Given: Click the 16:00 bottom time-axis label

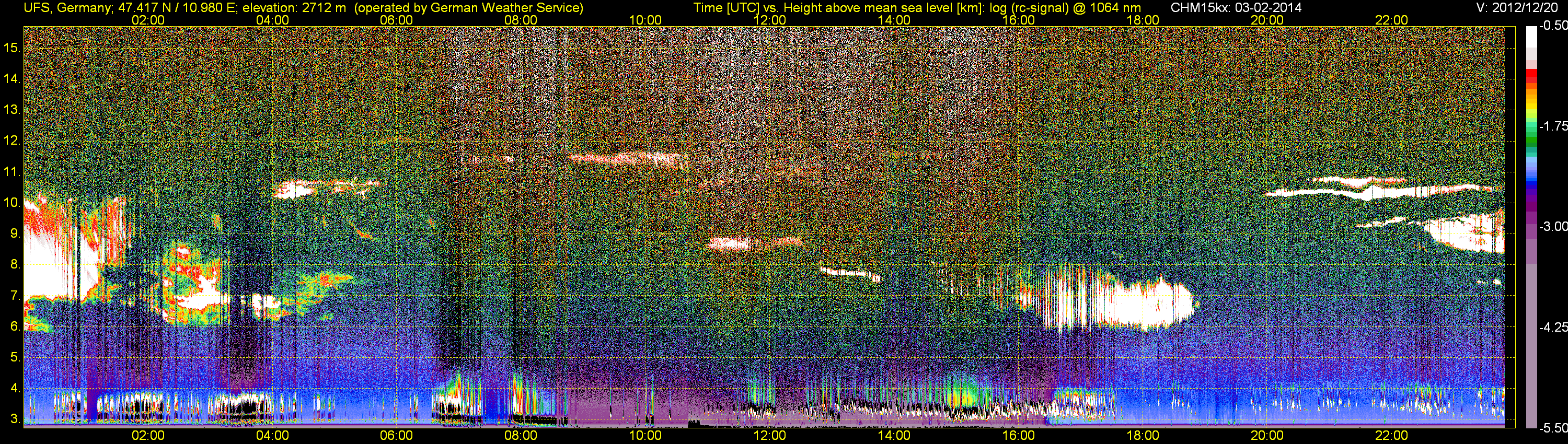Looking at the screenshot, I should pos(1018,436).
